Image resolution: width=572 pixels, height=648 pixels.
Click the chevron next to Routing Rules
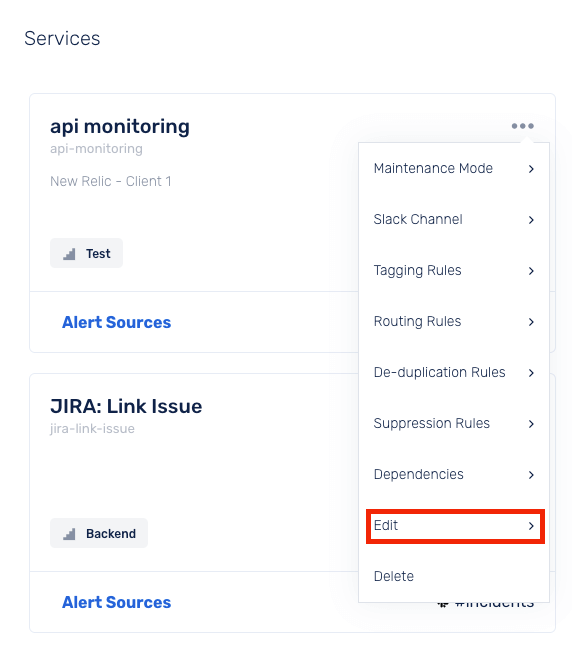click(531, 322)
